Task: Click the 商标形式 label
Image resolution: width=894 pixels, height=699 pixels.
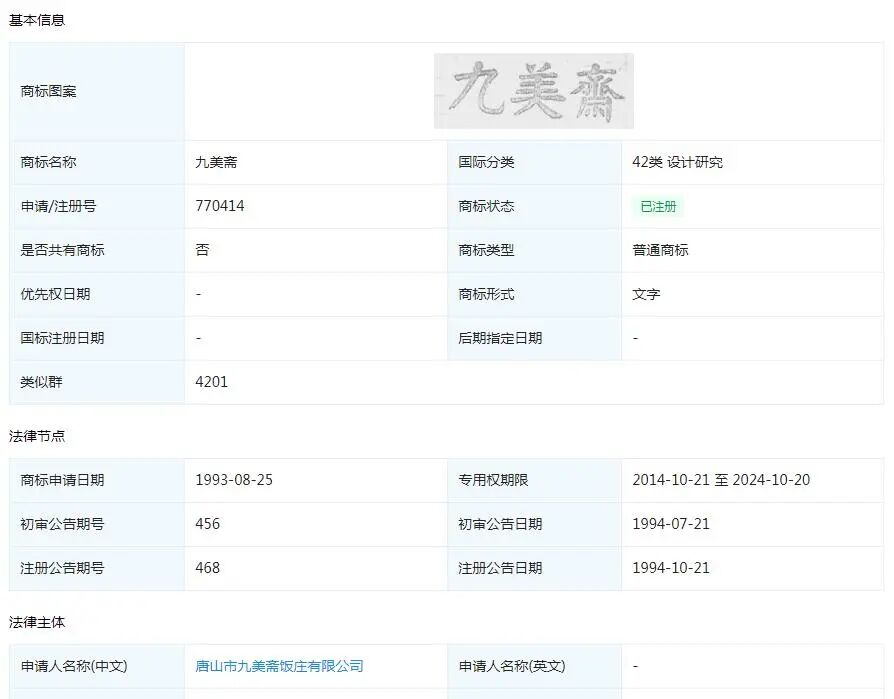Action: pos(486,294)
